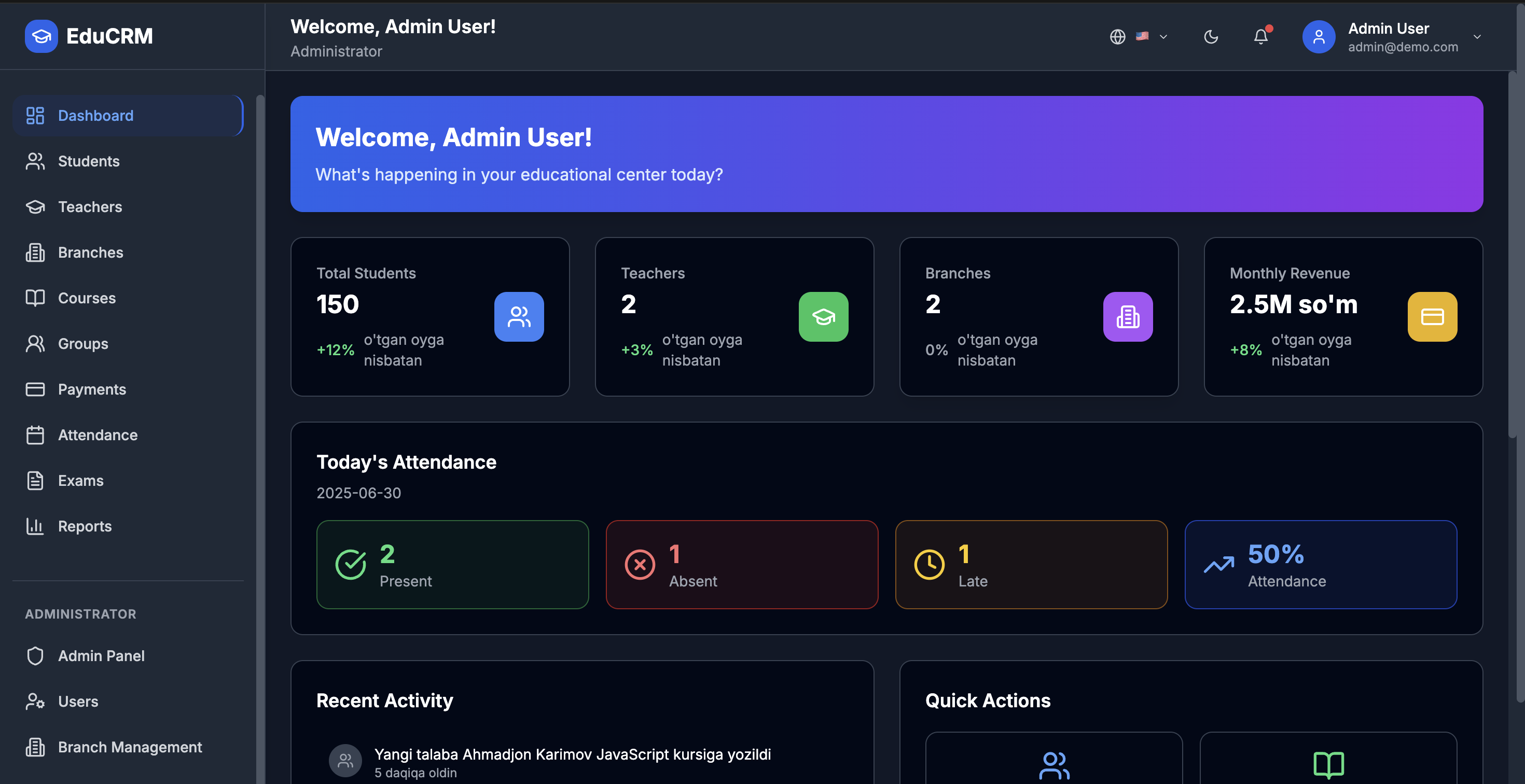Click the green book quick action icon
Viewport: 1525px width, 784px height.
1328,764
